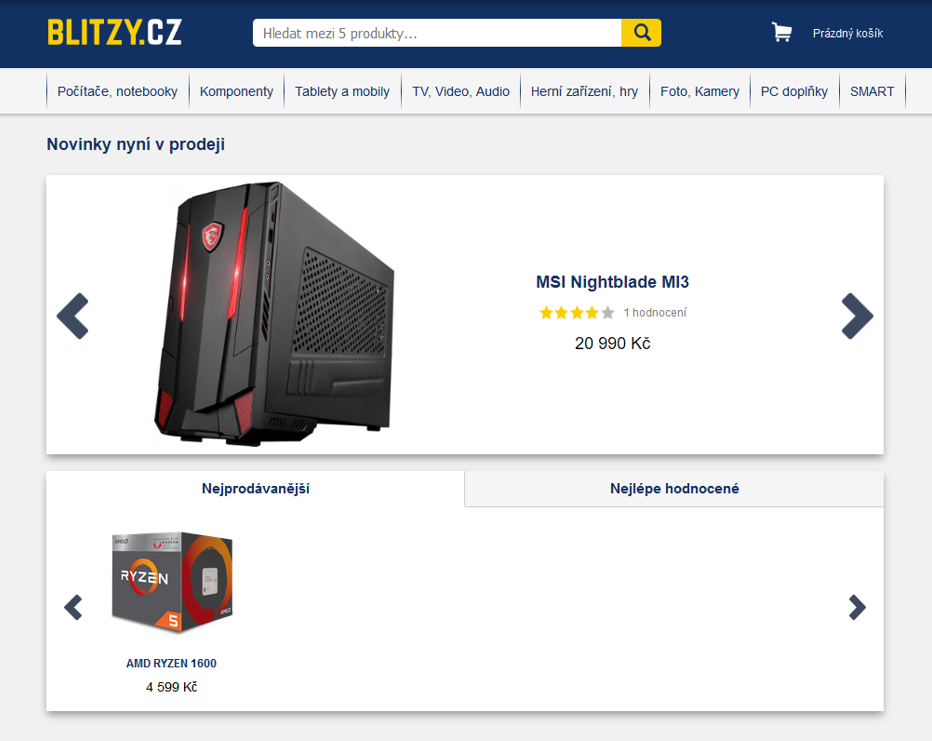Select the Nejprodávanější tab
Viewport: 932px width, 741px height.
coord(256,488)
